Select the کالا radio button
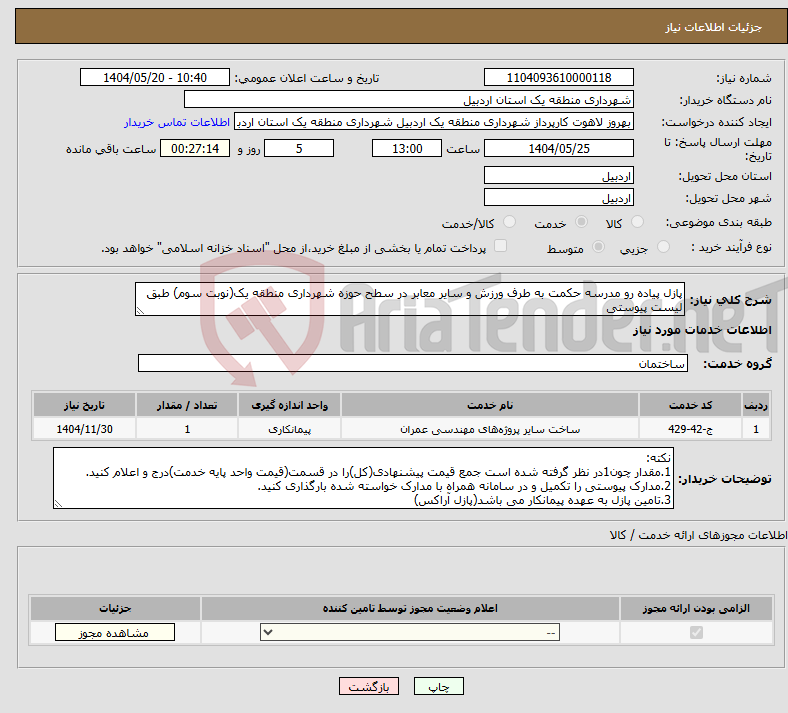This screenshot has height=713, width=788. point(637,222)
